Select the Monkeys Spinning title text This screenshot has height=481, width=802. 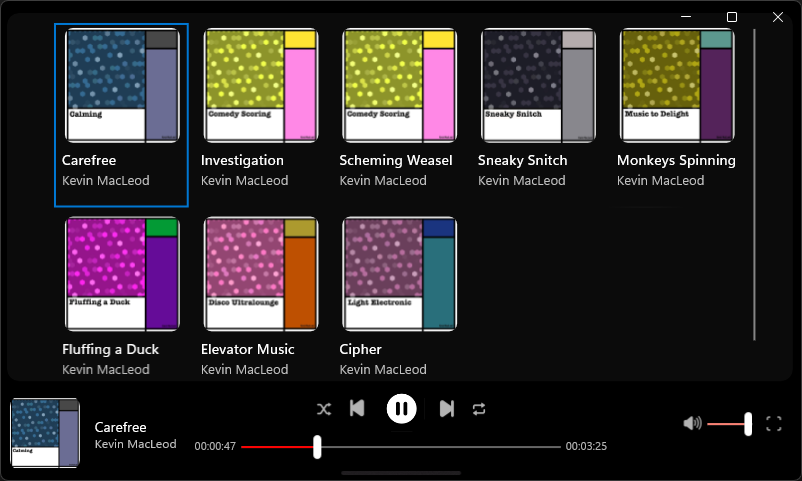point(676,160)
